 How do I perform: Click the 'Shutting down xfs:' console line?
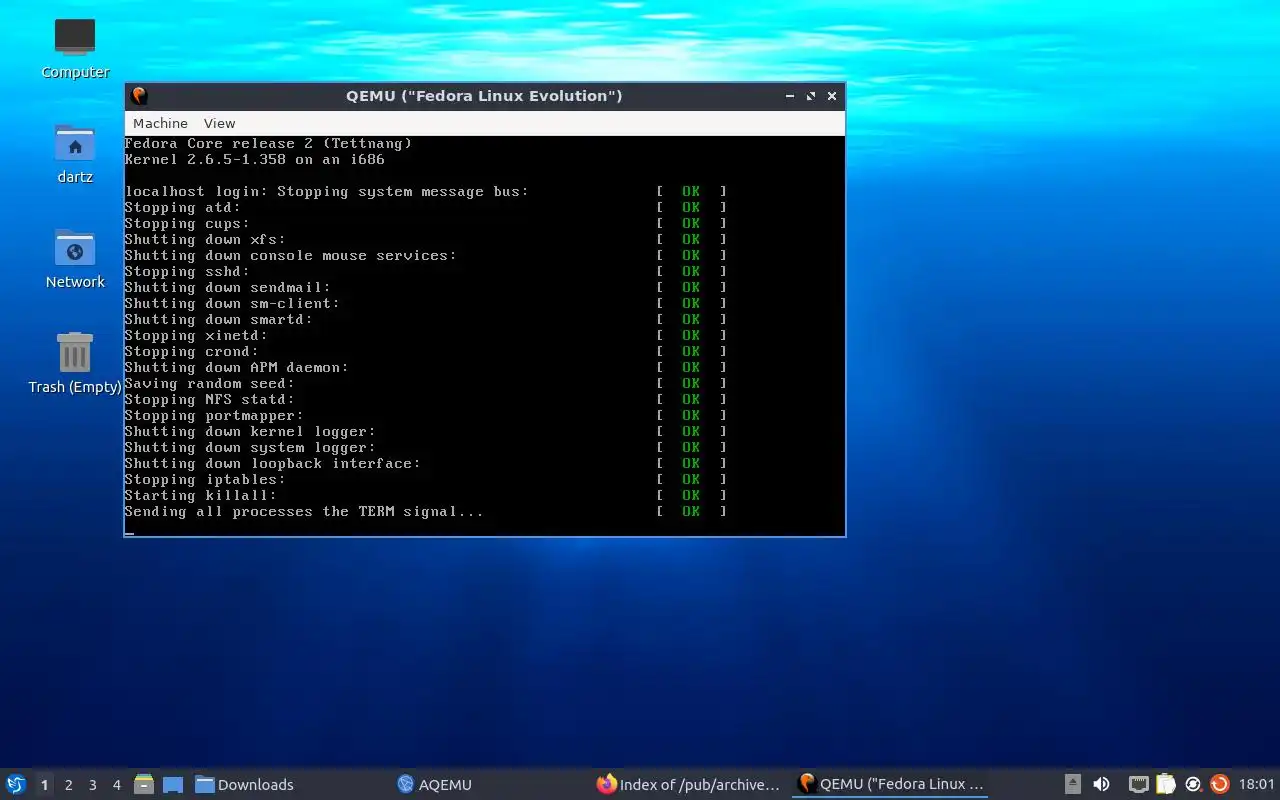205,239
